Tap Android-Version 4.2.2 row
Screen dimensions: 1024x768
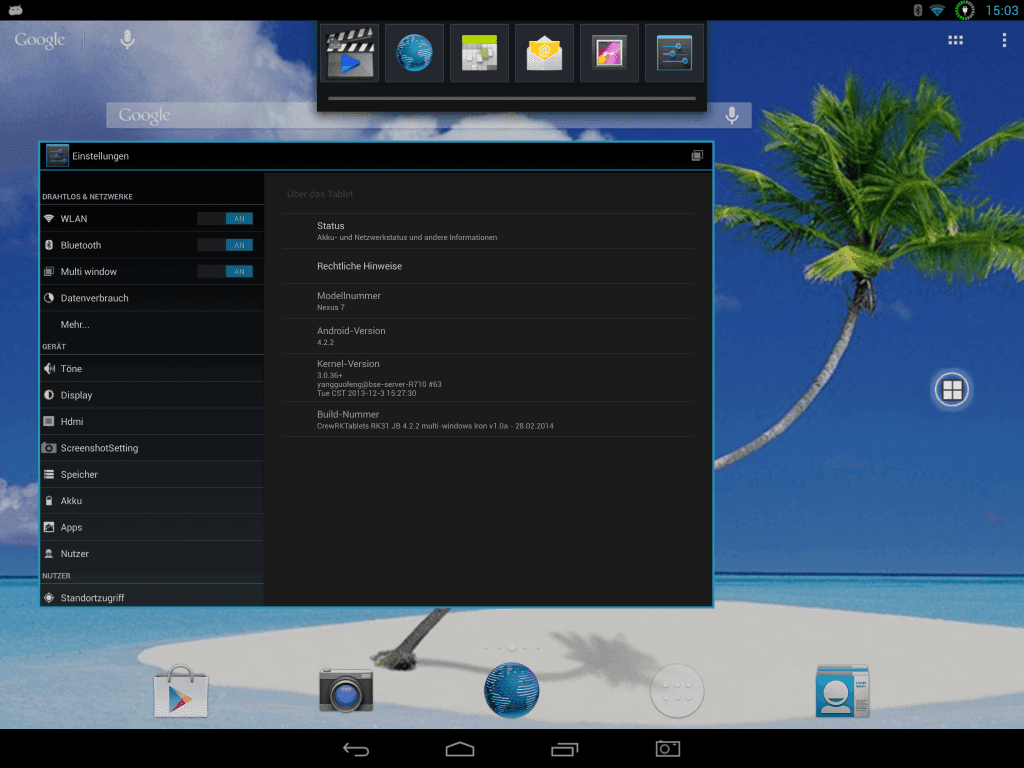click(488, 336)
